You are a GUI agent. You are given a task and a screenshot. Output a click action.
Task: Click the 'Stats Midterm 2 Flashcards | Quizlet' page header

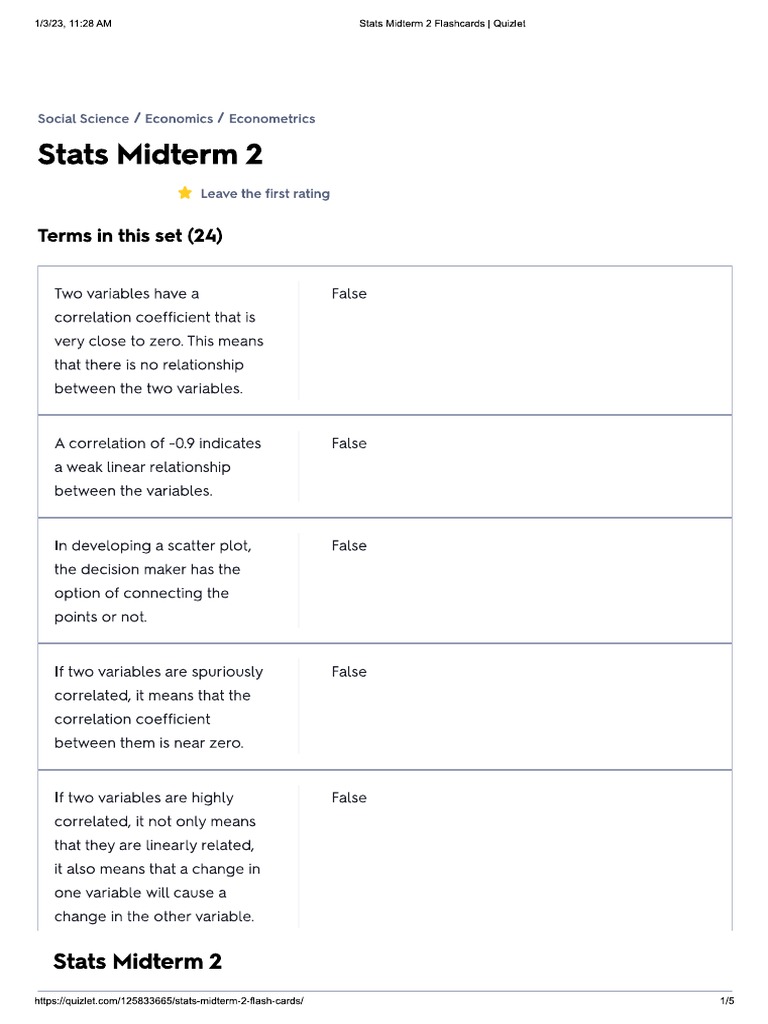[x=442, y=24]
